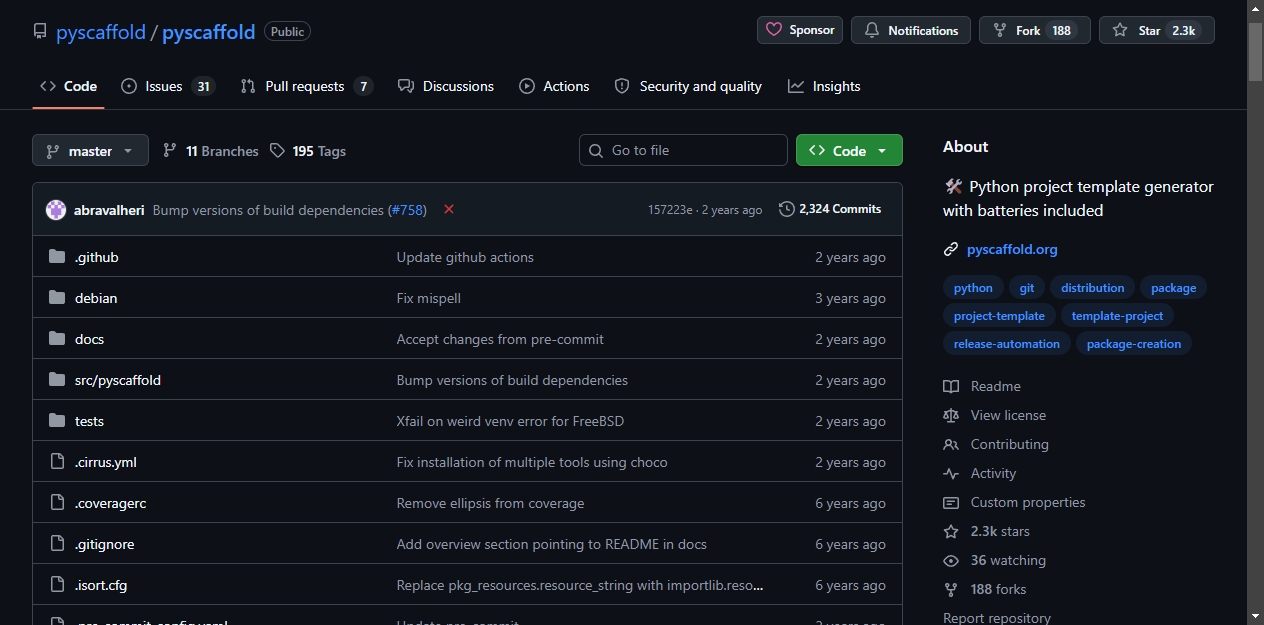Click file icon next to .isort.cfg

pyautogui.click(x=57, y=585)
